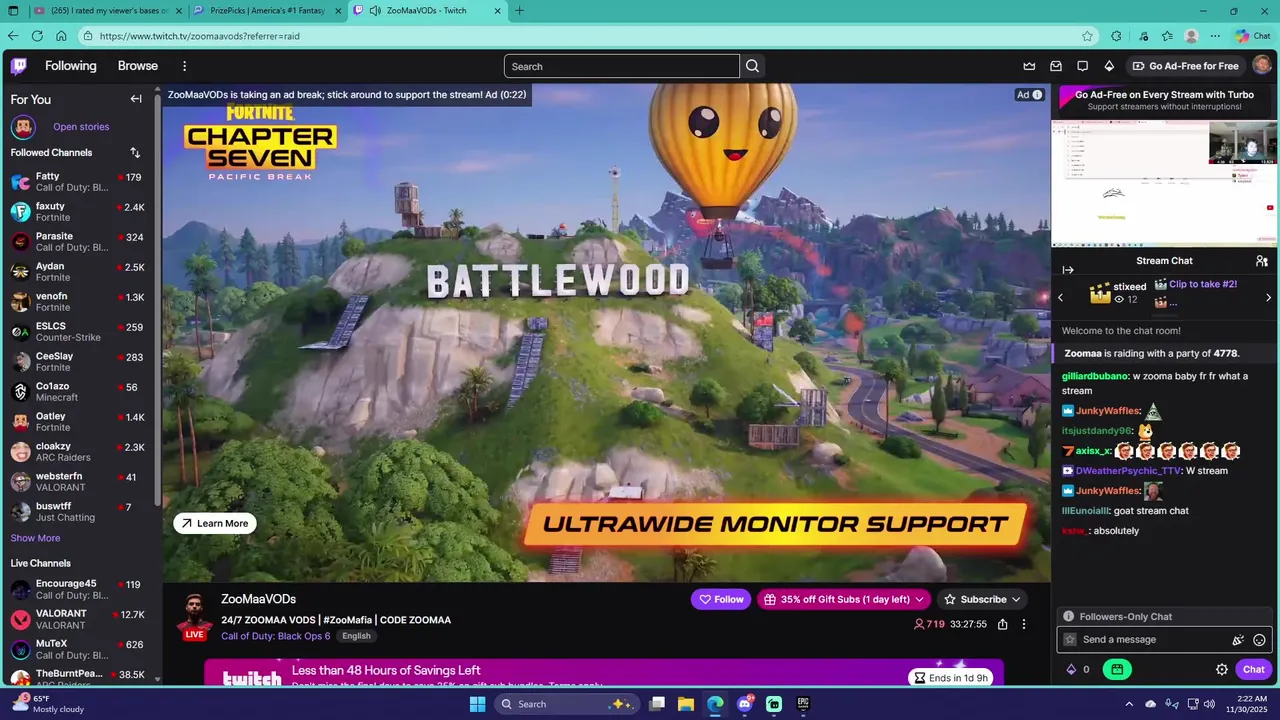Go to next gifter in chat leaderboard
Screen dimensions: 1280x720
pos(1269,297)
